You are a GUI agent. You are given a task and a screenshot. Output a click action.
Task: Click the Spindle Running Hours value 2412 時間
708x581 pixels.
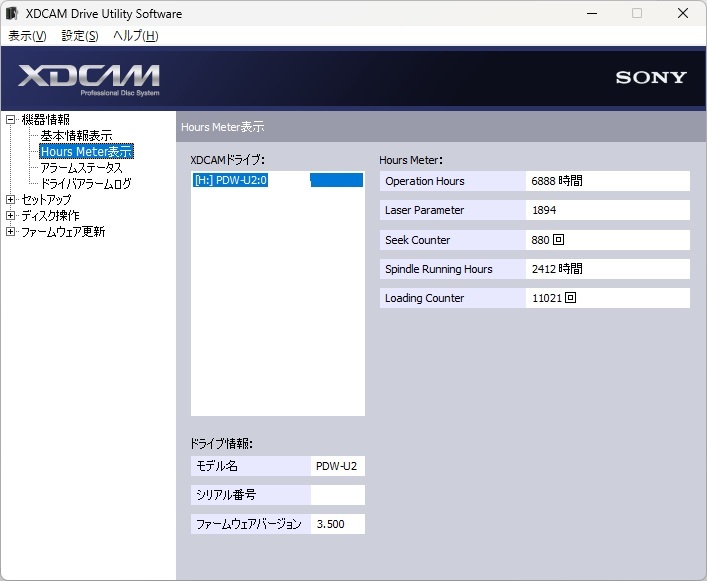tap(607, 269)
